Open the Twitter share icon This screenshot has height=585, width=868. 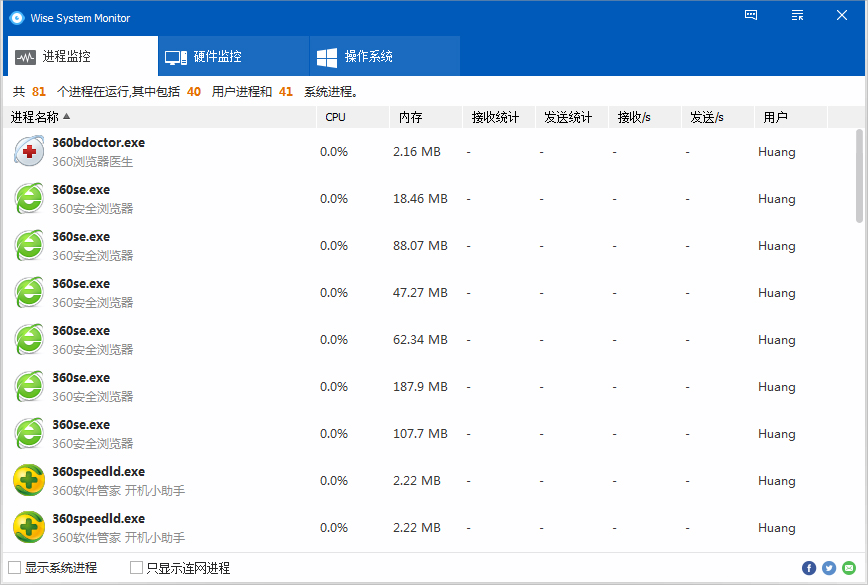(x=829, y=568)
